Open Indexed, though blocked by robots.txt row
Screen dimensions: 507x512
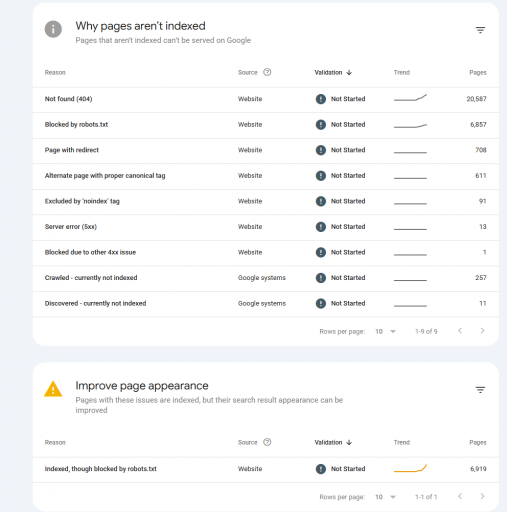pos(266,469)
